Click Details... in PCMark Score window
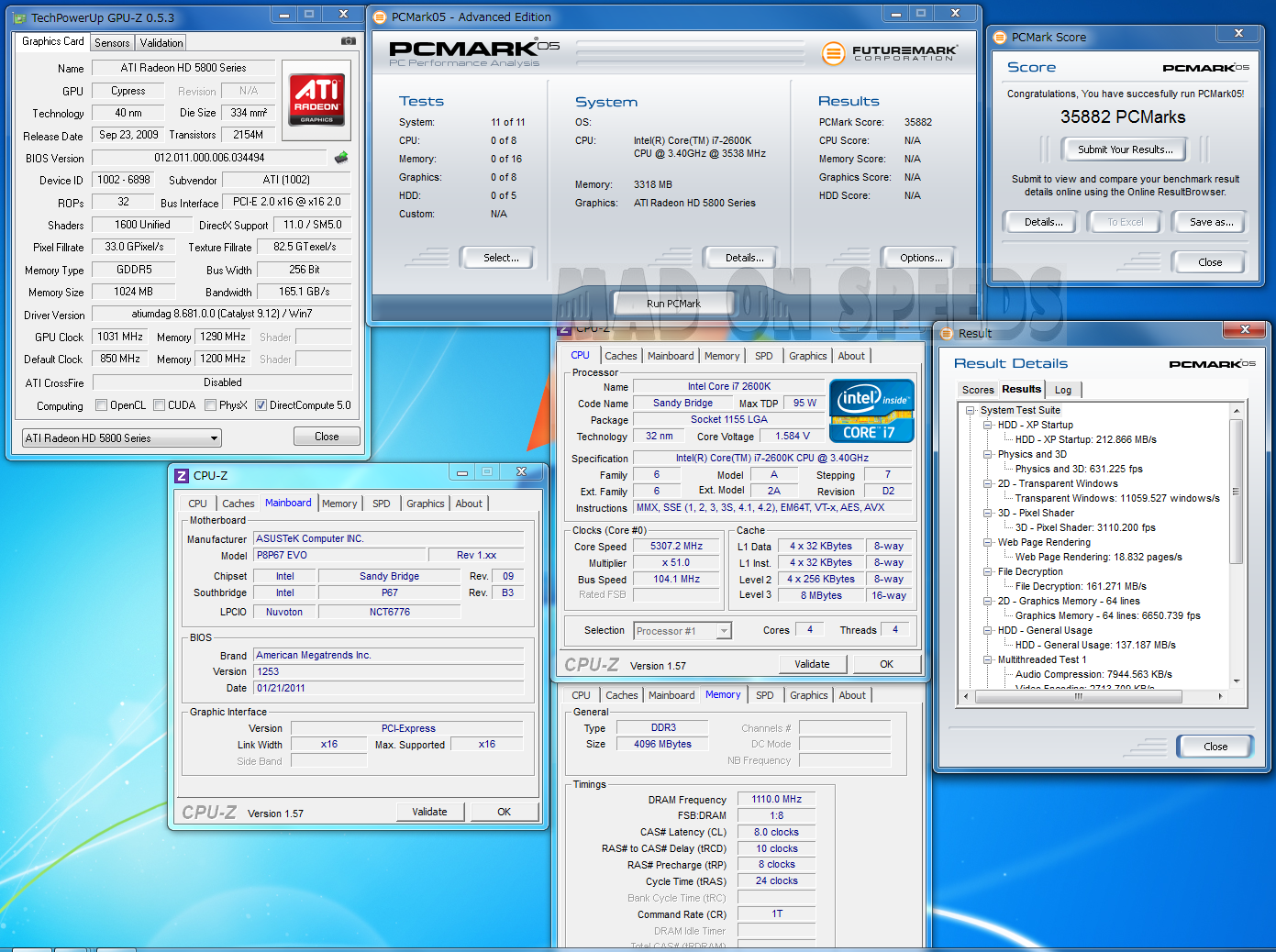Screen dimensions: 1276x952 click(1044, 222)
